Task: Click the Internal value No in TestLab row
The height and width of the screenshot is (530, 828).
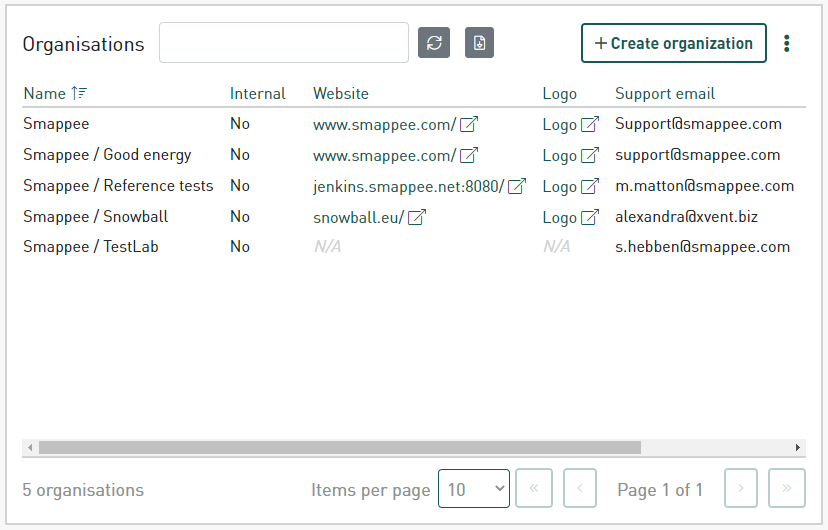Action: click(x=240, y=247)
